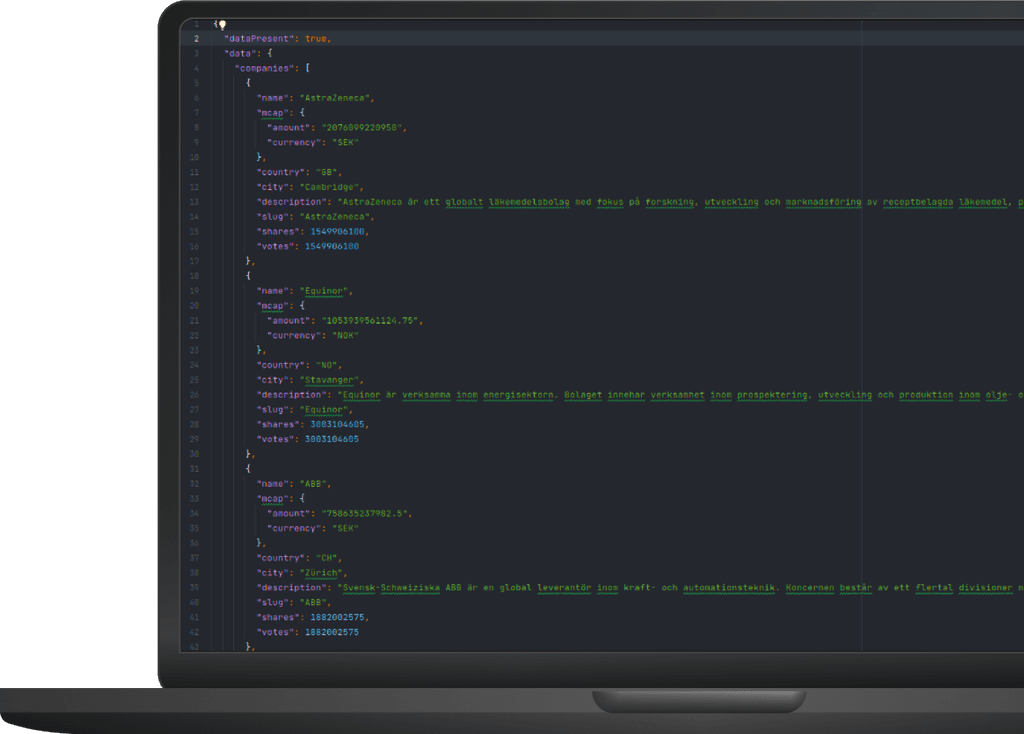Viewport: 1024px width, 734px height.
Task: Click the word "Koncernen" in ABB description
Action: [810, 588]
